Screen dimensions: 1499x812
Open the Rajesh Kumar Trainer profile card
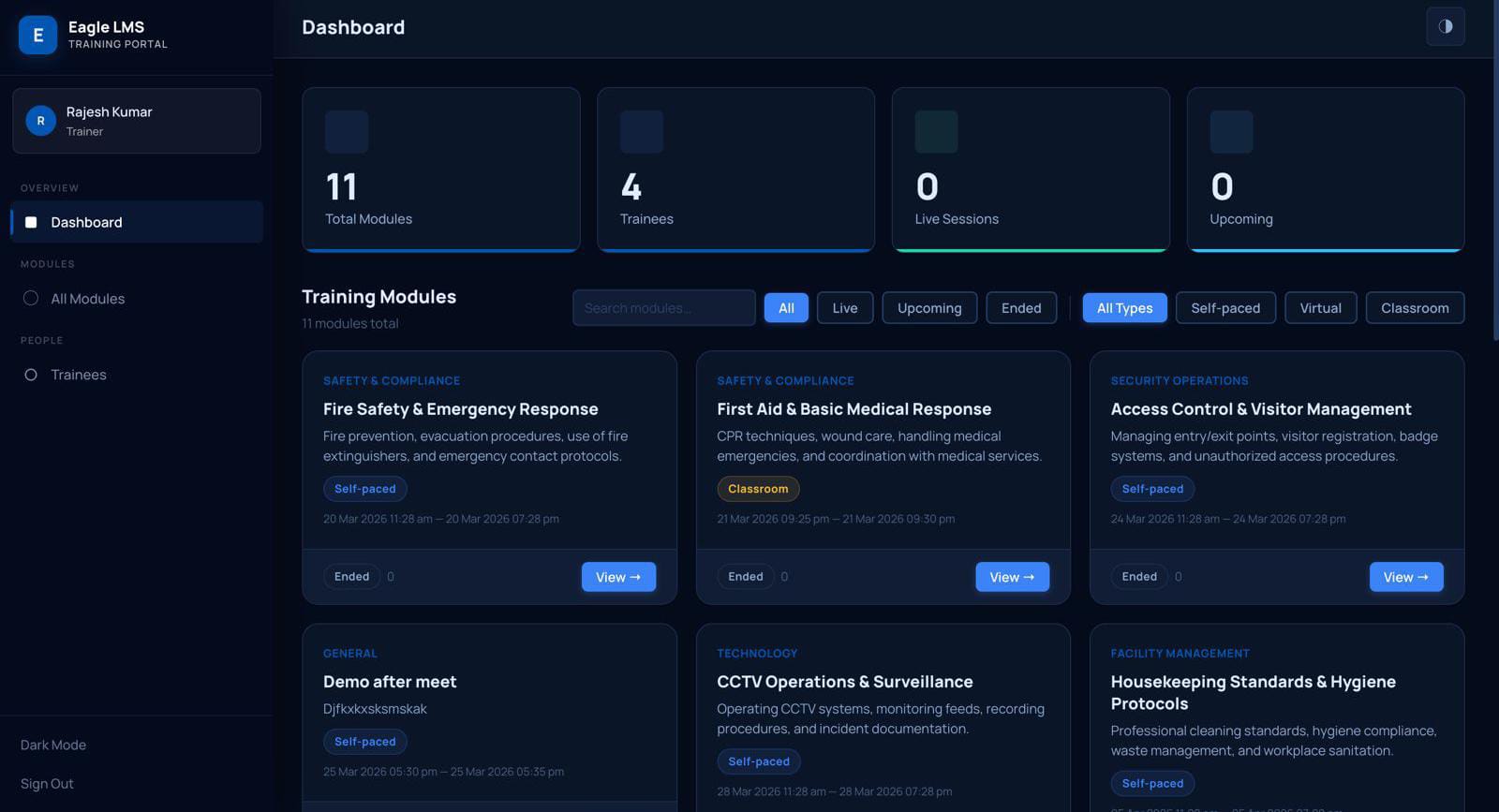pos(137,121)
